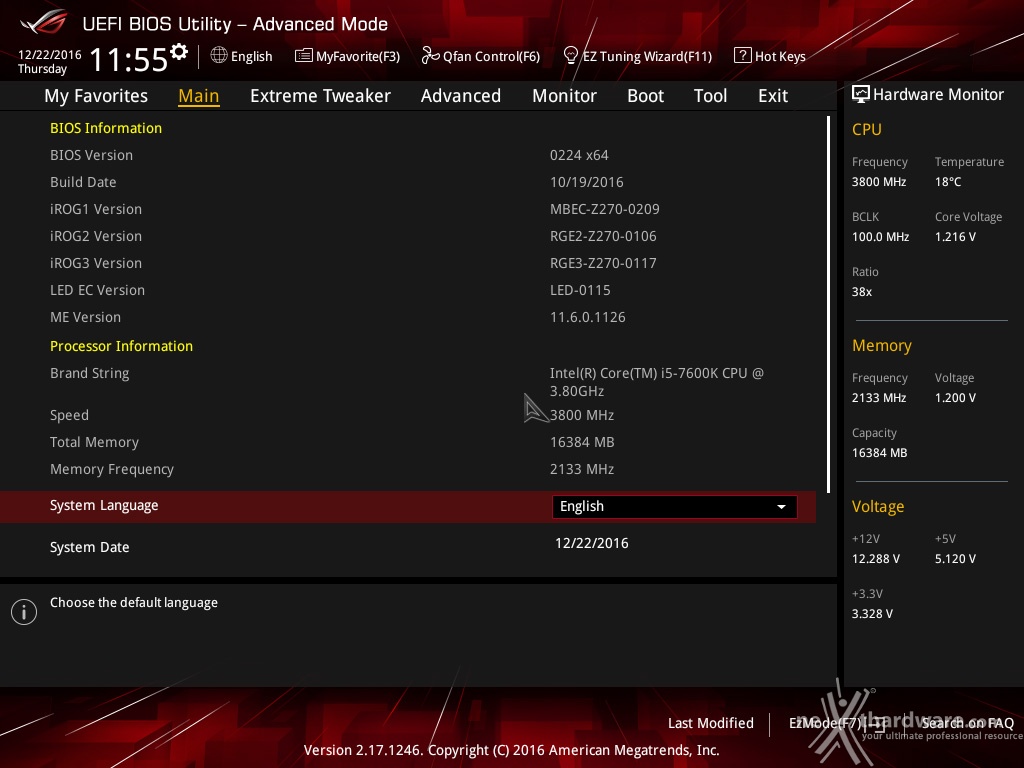Image resolution: width=1024 pixels, height=768 pixels.
Task: Click the settings gear next to the clock
Action: (179, 51)
